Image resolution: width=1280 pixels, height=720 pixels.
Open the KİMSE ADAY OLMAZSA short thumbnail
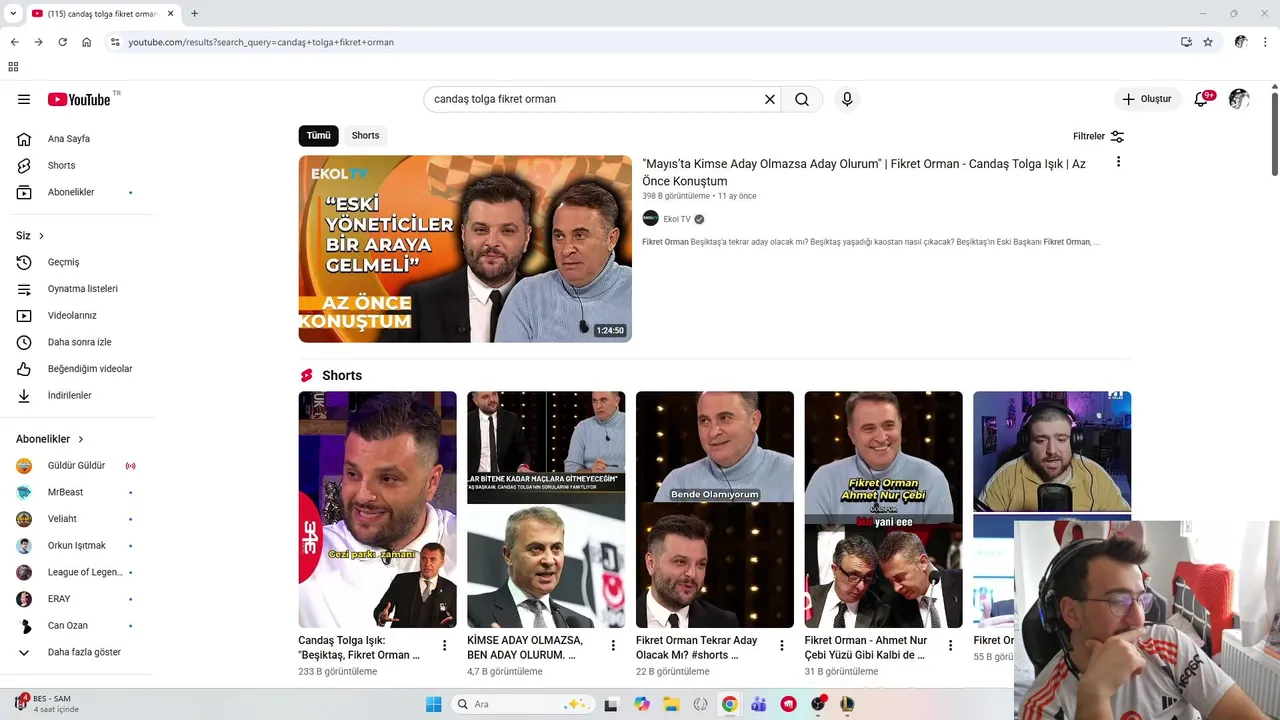pos(546,509)
